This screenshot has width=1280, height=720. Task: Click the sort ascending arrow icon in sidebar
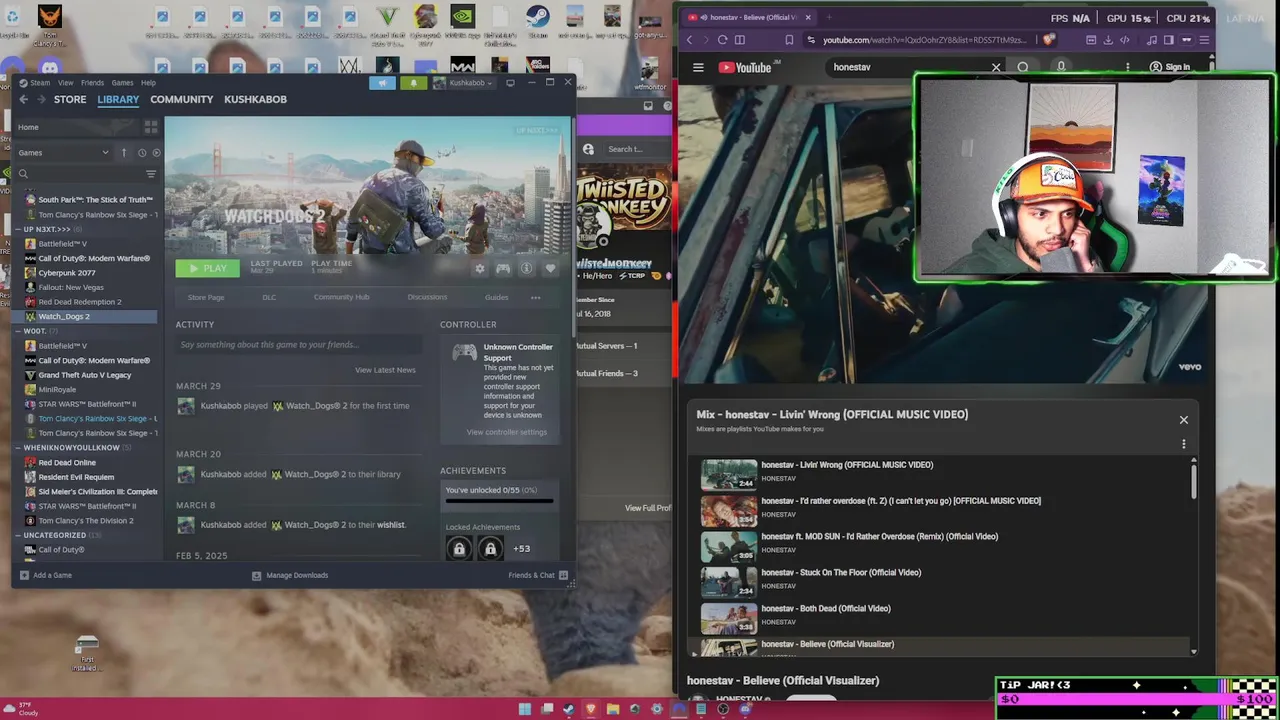[x=124, y=153]
